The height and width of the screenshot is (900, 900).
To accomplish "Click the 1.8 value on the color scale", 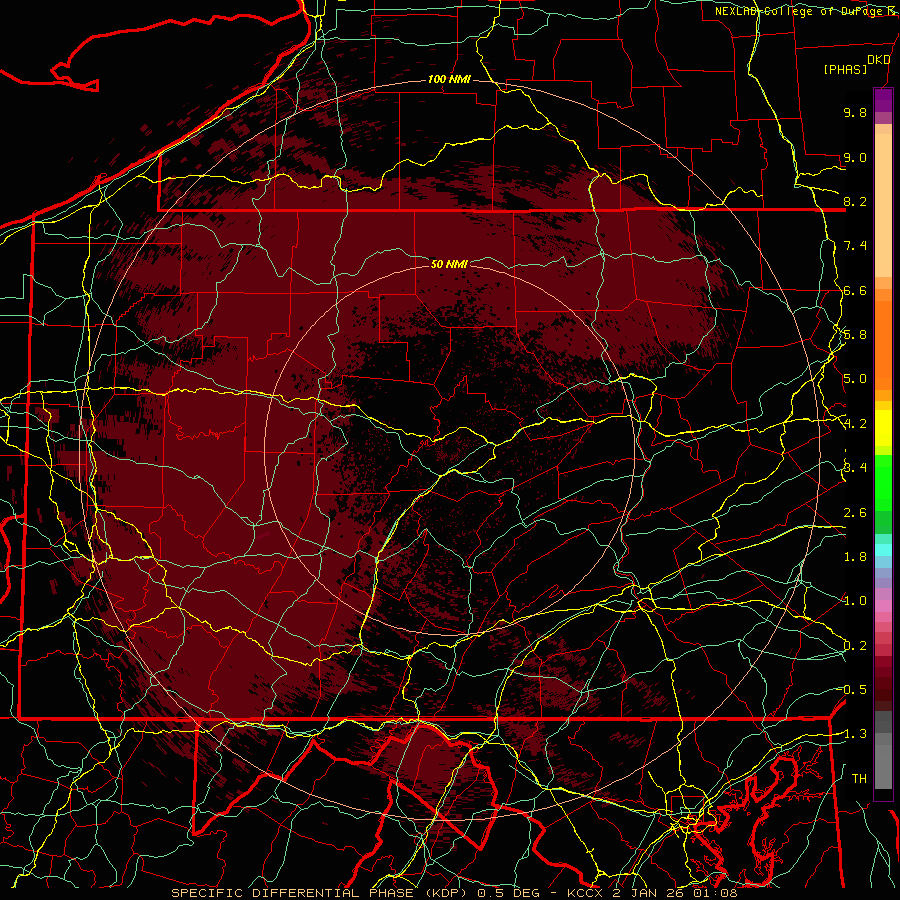I will coord(855,557).
